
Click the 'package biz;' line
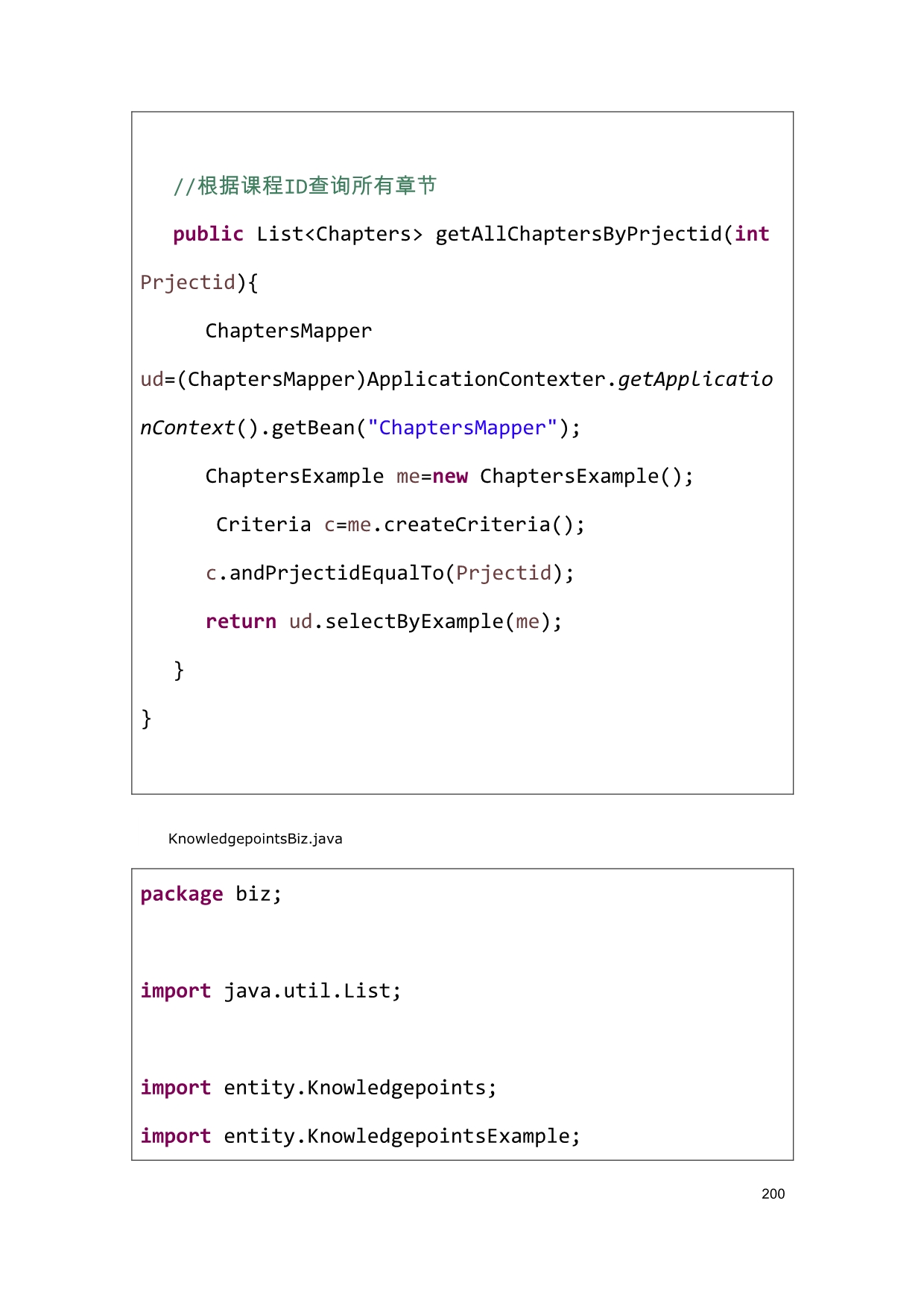(x=211, y=894)
